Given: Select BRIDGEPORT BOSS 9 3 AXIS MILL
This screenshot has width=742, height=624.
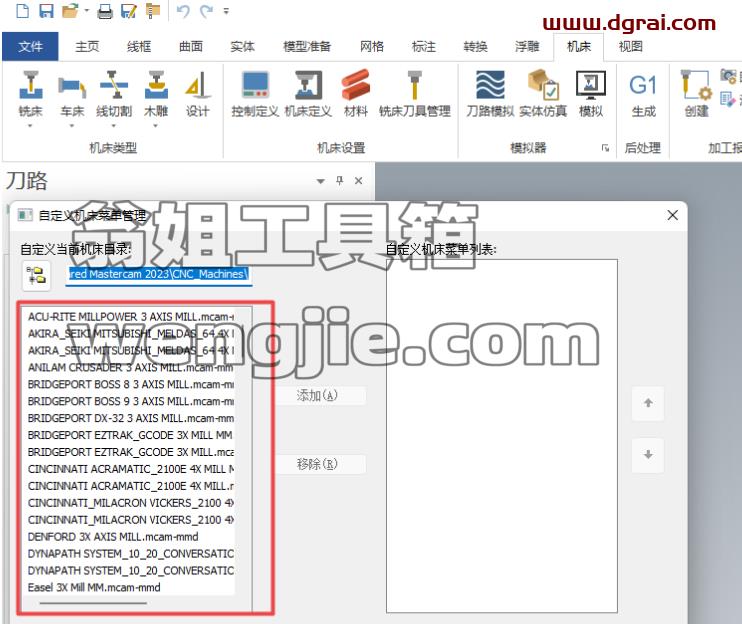Looking at the screenshot, I should [x=131, y=401].
